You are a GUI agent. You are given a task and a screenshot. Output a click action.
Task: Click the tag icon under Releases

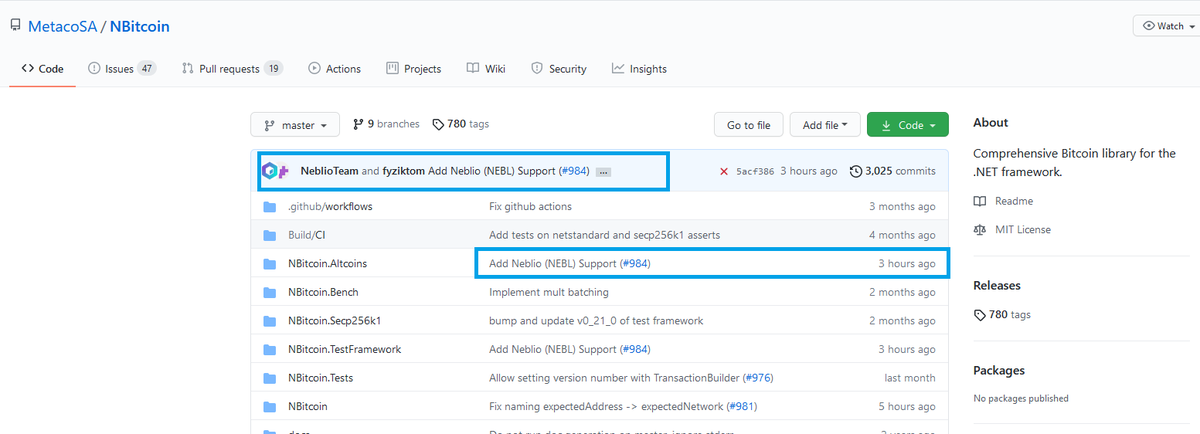(x=980, y=314)
